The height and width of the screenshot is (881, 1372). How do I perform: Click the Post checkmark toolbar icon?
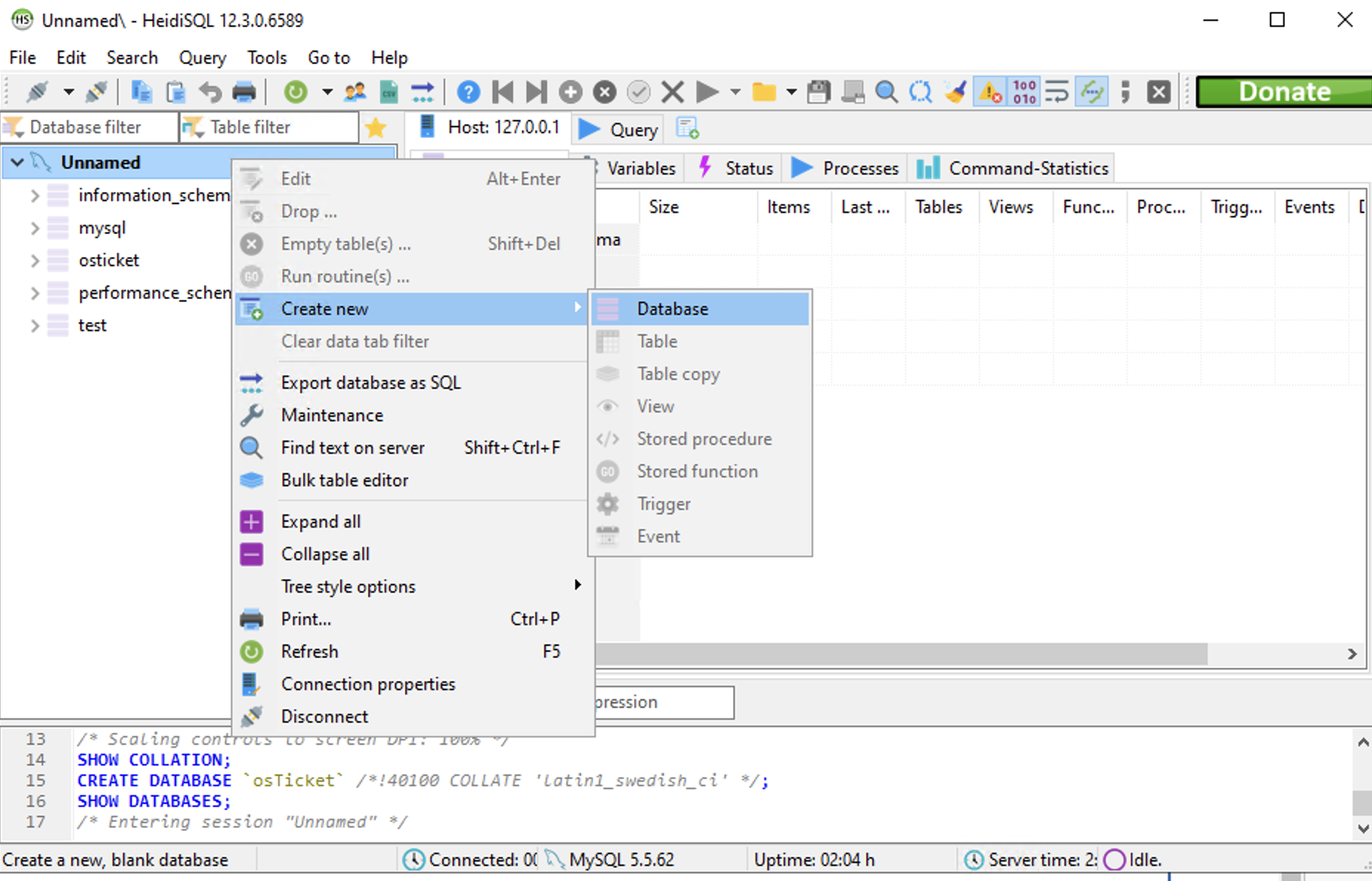click(639, 92)
